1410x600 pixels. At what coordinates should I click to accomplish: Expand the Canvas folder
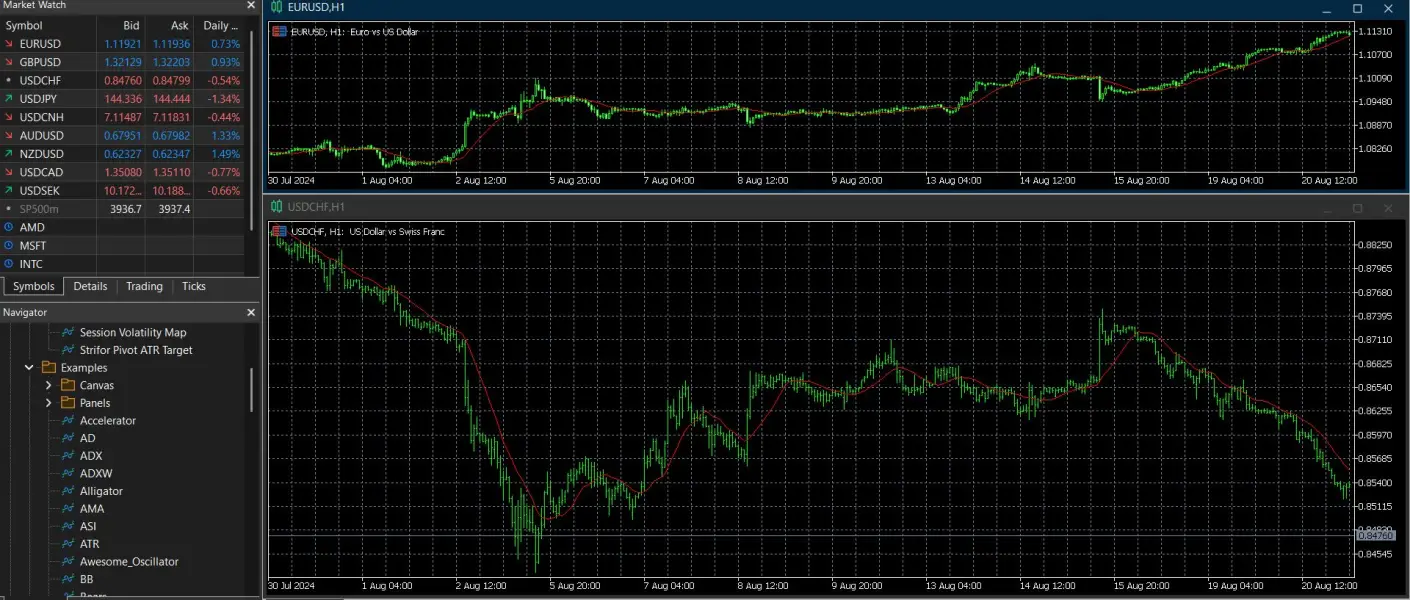click(x=48, y=385)
